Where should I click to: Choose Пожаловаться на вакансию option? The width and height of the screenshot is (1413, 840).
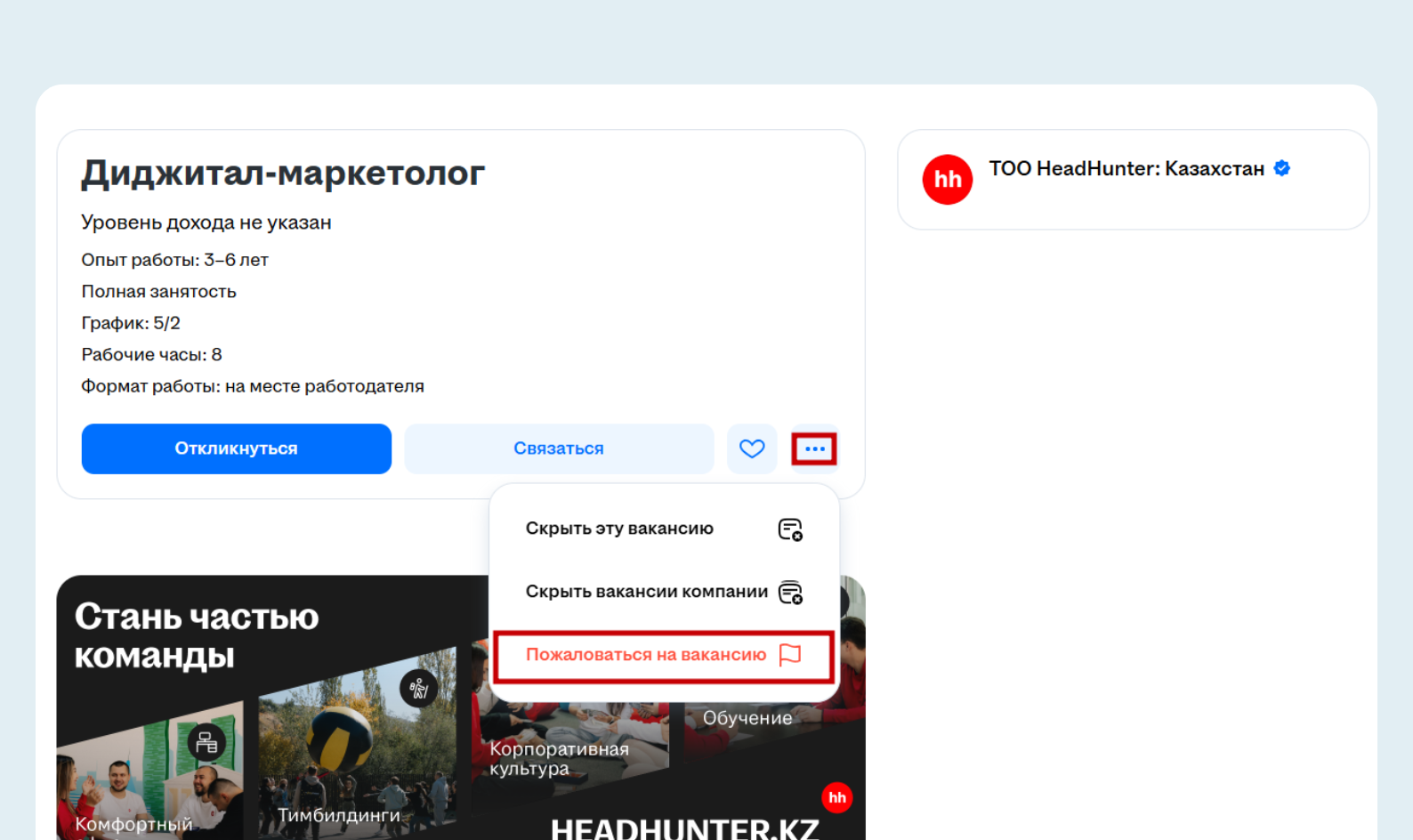[664, 655]
